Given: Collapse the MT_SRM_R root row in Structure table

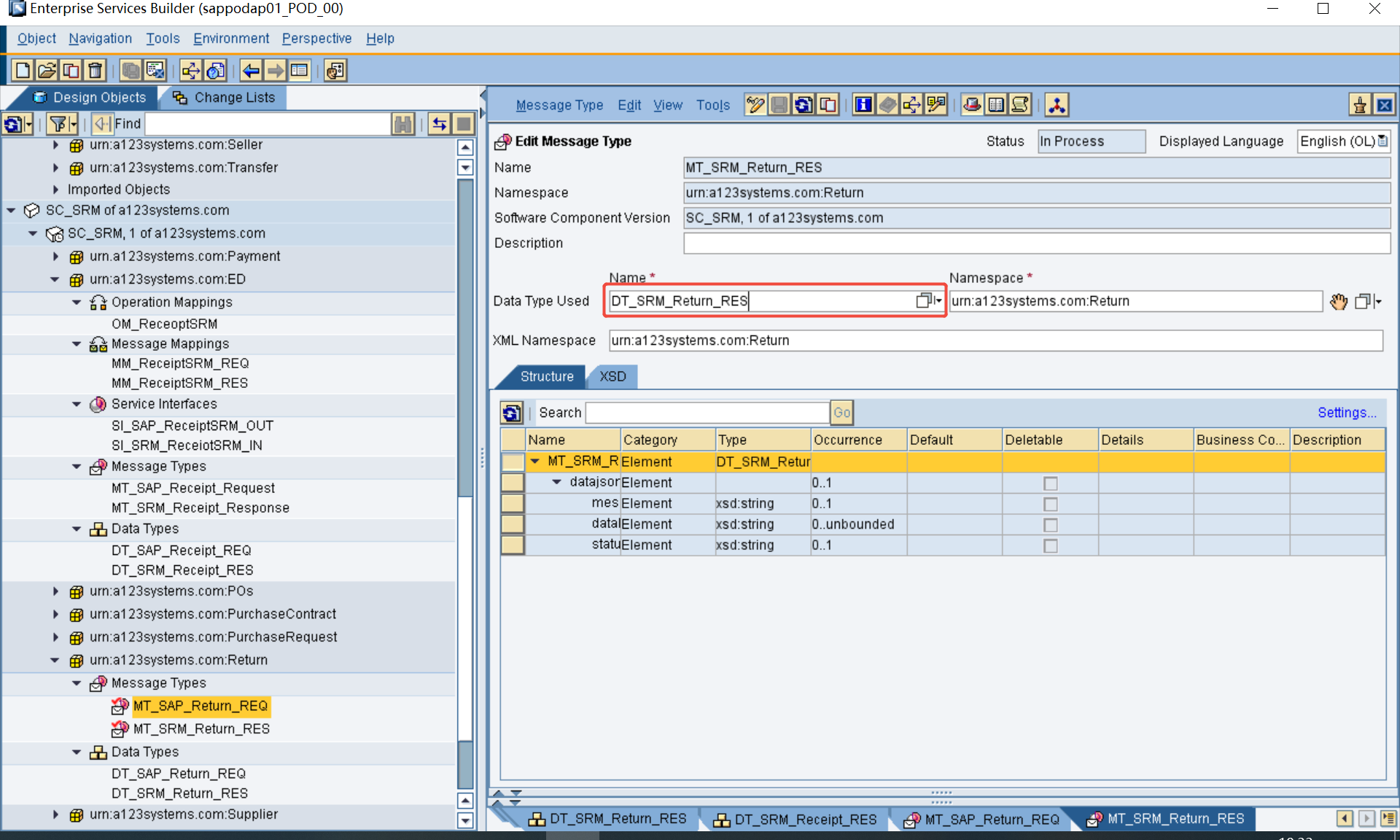Looking at the screenshot, I should pos(534,461).
